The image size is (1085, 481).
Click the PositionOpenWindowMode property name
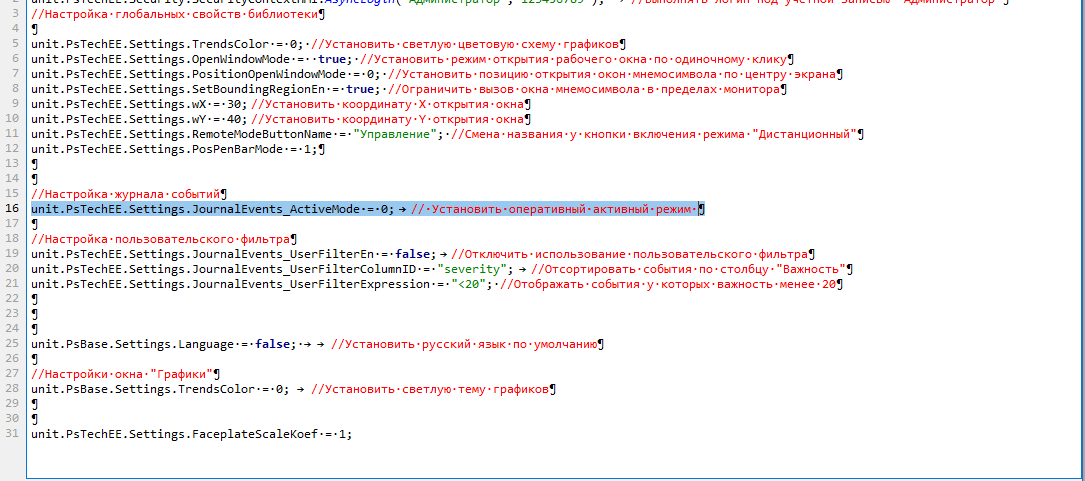coord(266,74)
